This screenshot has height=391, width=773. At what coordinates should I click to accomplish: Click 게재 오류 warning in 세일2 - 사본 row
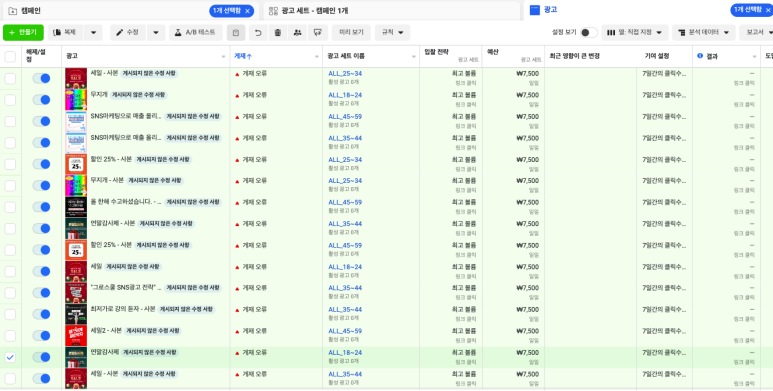coord(251,331)
